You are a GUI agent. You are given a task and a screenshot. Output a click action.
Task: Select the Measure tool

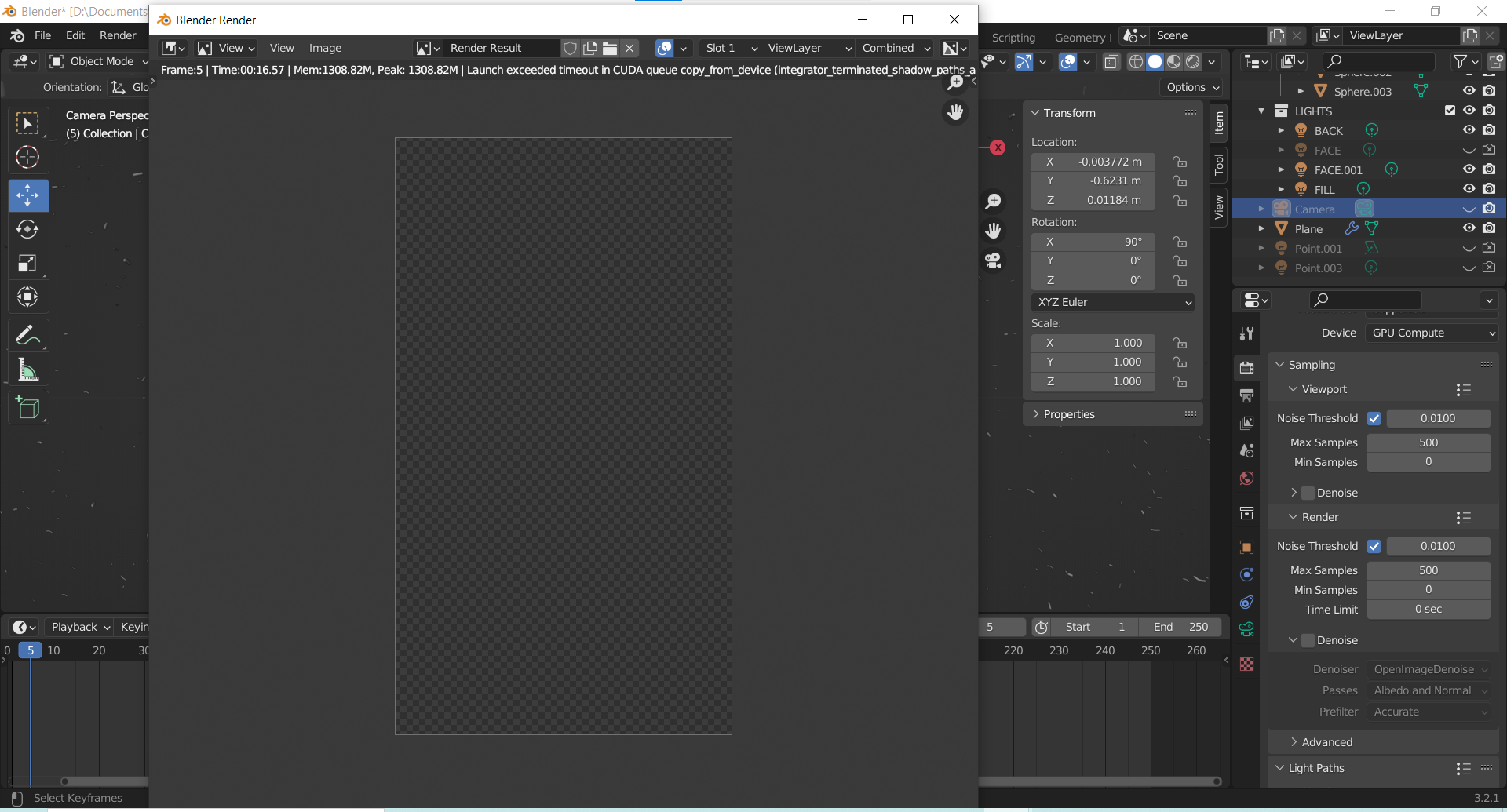point(28,369)
